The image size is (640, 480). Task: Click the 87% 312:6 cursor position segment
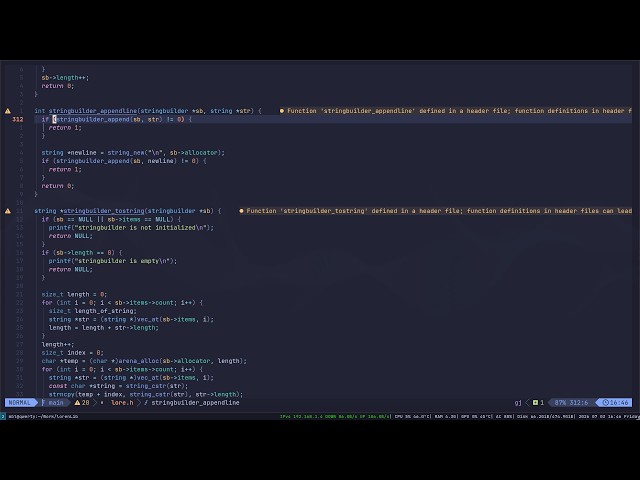[571, 402]
